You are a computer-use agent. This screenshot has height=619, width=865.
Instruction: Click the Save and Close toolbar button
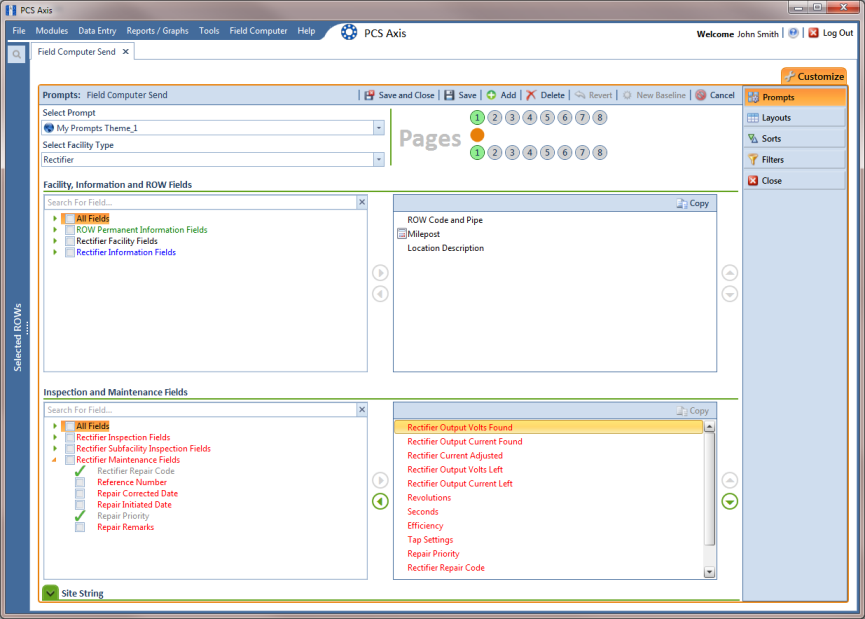[399, 95]
